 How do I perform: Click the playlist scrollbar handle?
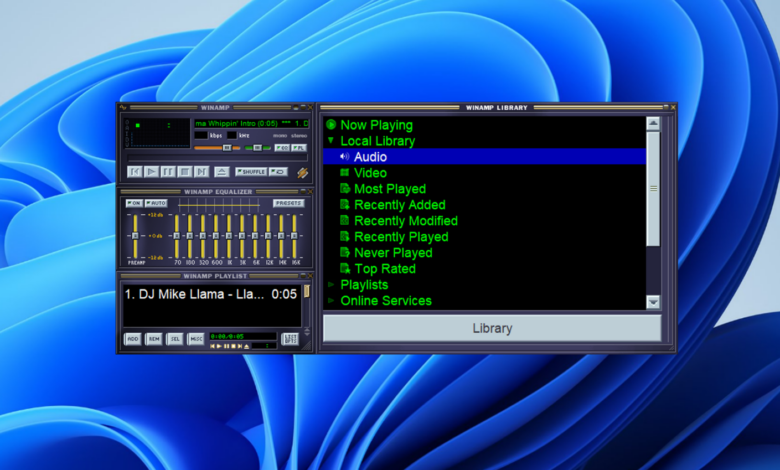coord(307,291)
